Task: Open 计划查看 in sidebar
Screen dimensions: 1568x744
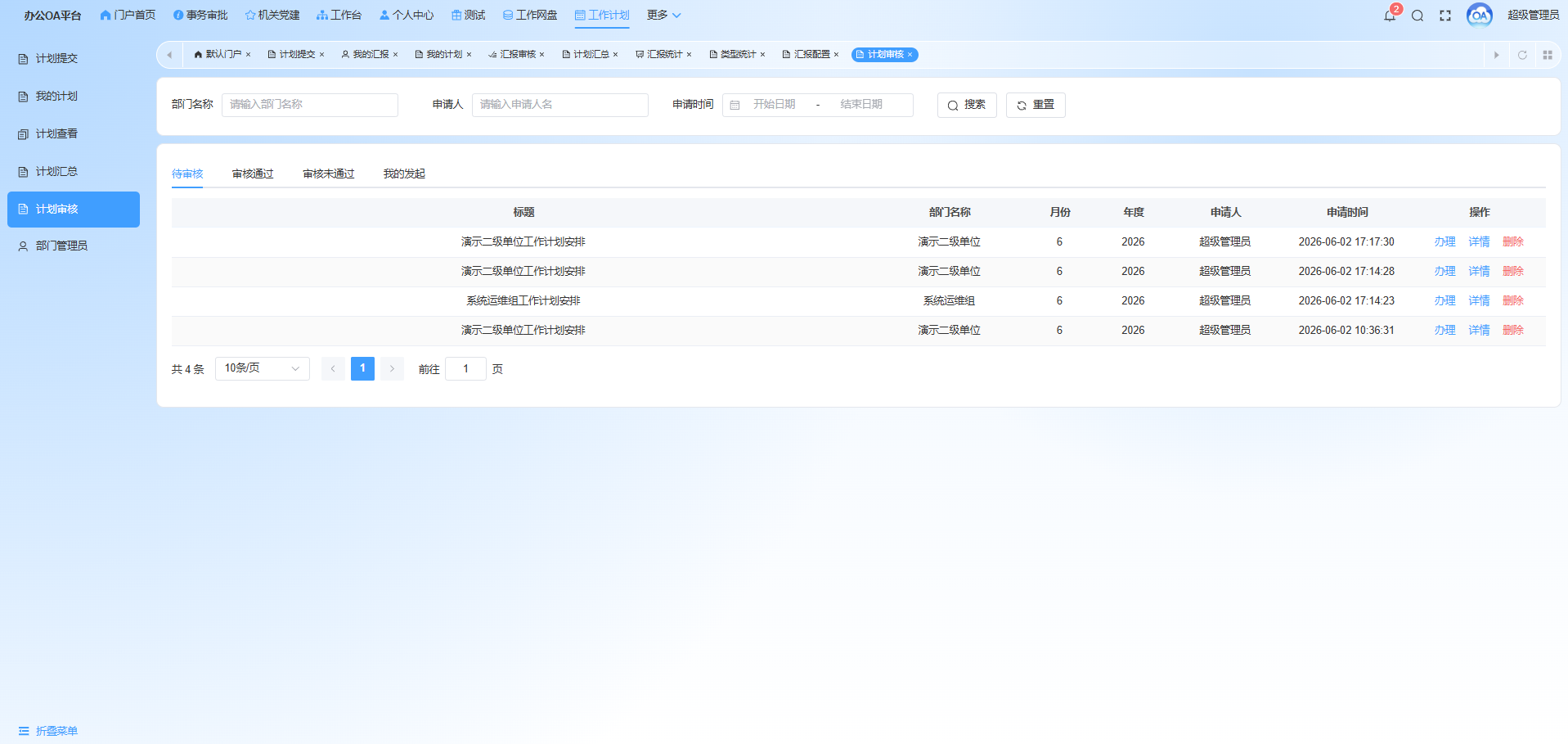Action: [x=74, y=134]
